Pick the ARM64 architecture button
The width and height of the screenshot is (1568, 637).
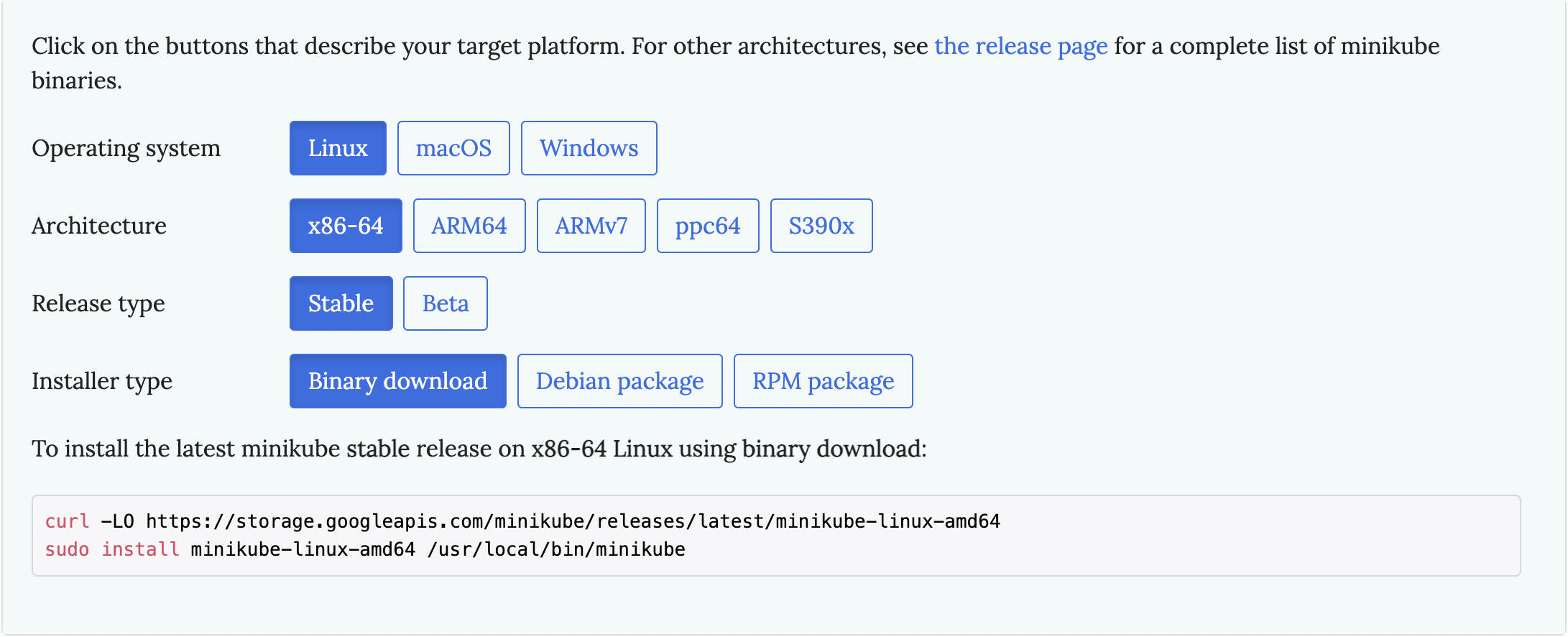pyautogui.click(x=469, y=226)
